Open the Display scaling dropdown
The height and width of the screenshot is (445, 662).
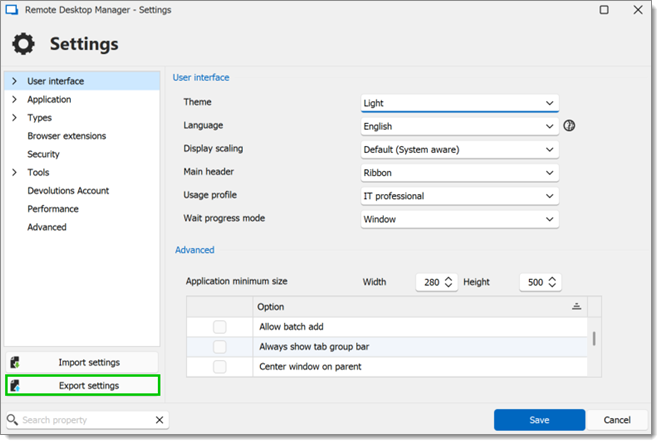[x=460, y=149]
